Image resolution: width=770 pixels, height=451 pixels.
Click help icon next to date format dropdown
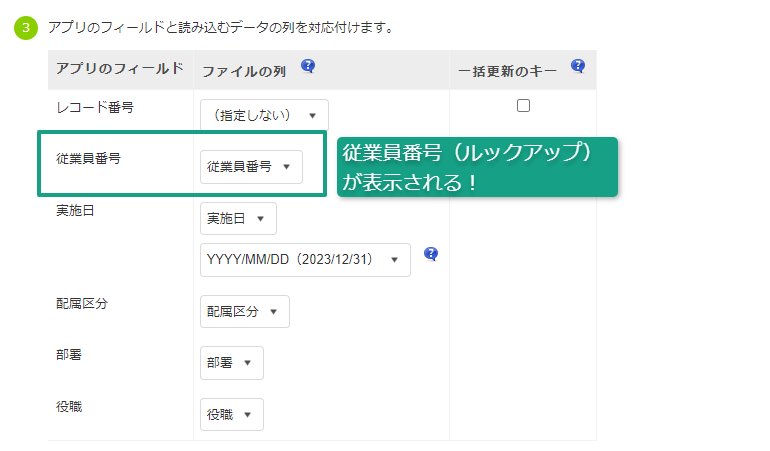431,254
